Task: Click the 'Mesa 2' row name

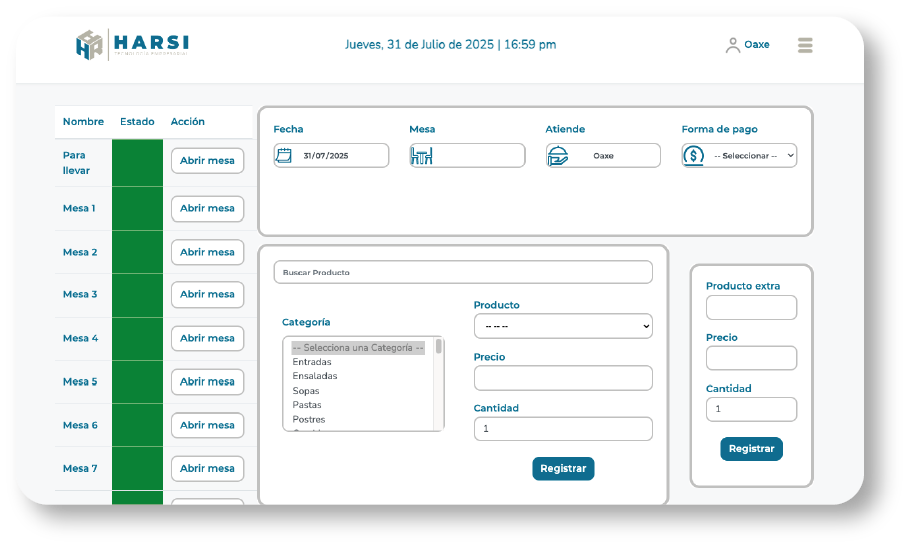Action: [x=80, y=252]
